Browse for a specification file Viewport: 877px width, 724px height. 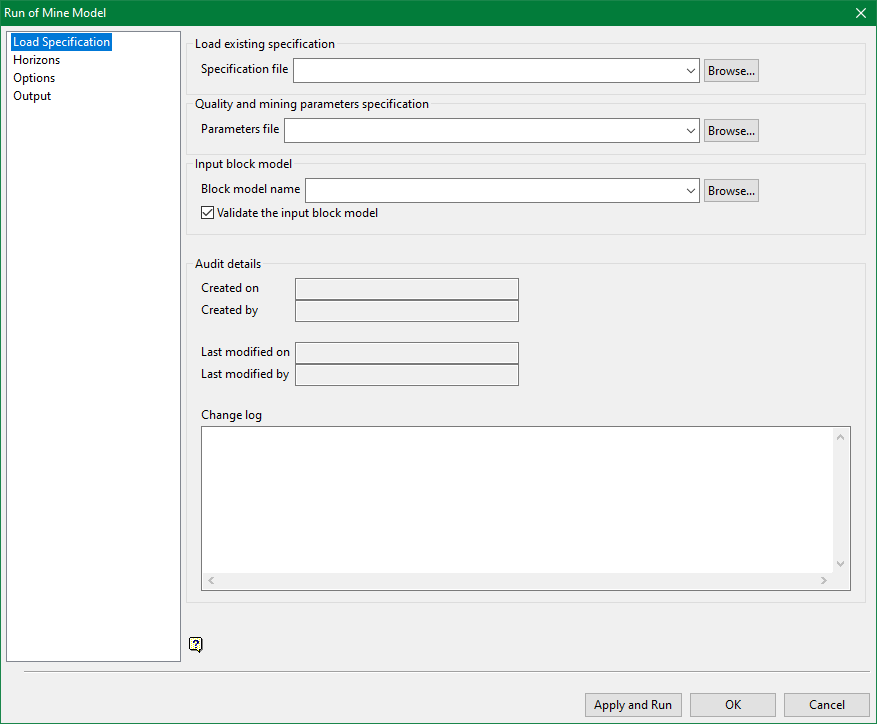(731, 71)
